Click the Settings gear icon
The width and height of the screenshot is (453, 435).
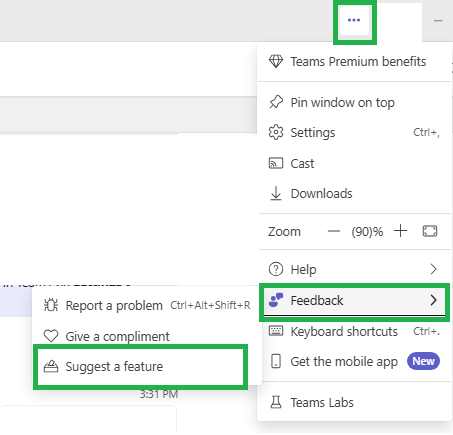(x=276, y=132)
